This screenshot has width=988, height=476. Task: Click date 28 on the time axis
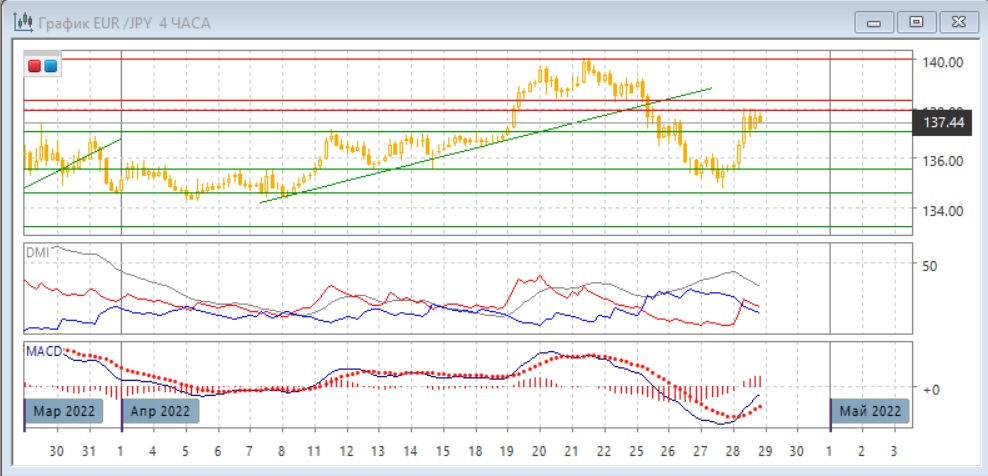tap(733, 451)
